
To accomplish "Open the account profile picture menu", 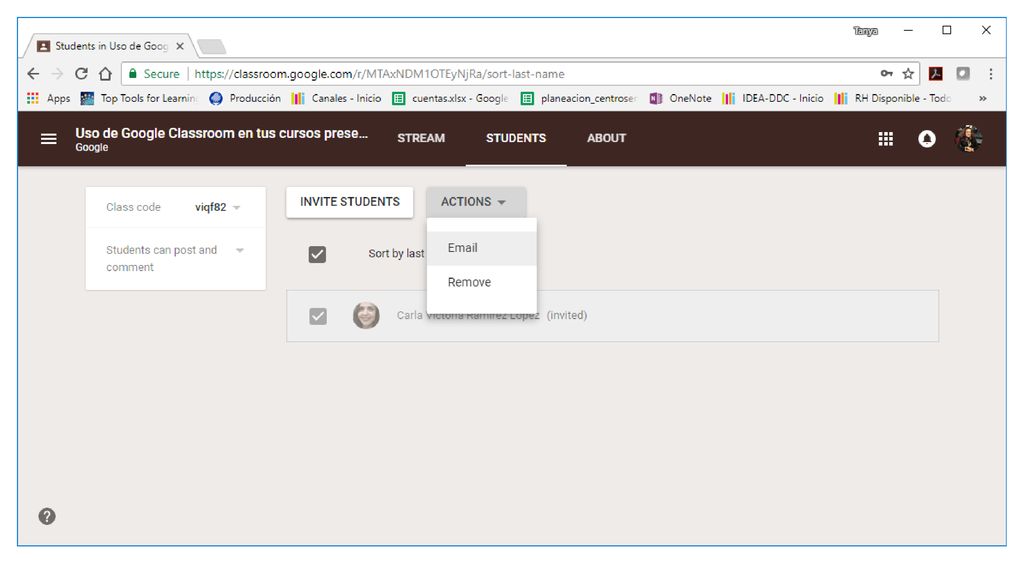I will click(968, 138).
